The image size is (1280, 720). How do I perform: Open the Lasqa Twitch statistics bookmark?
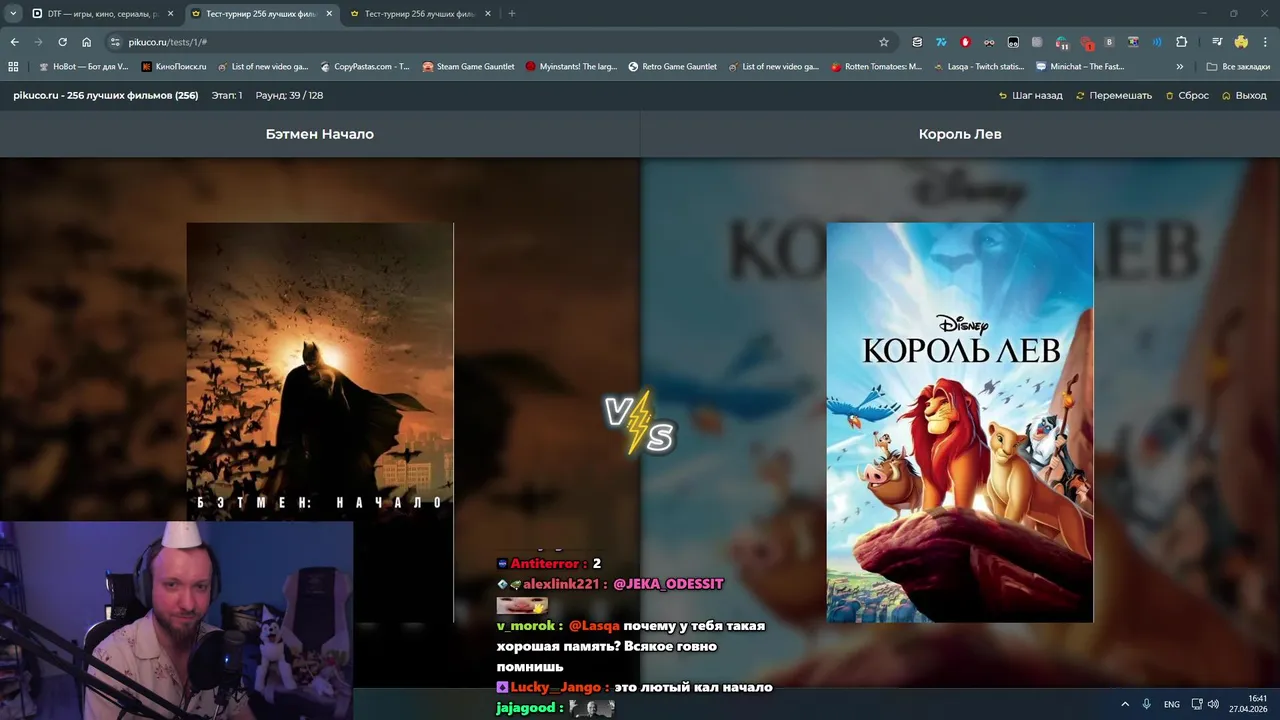click(979, 67)
